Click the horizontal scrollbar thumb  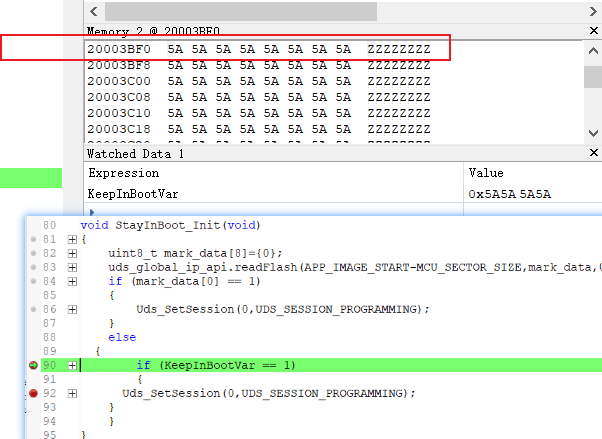[x=241, y=12]
